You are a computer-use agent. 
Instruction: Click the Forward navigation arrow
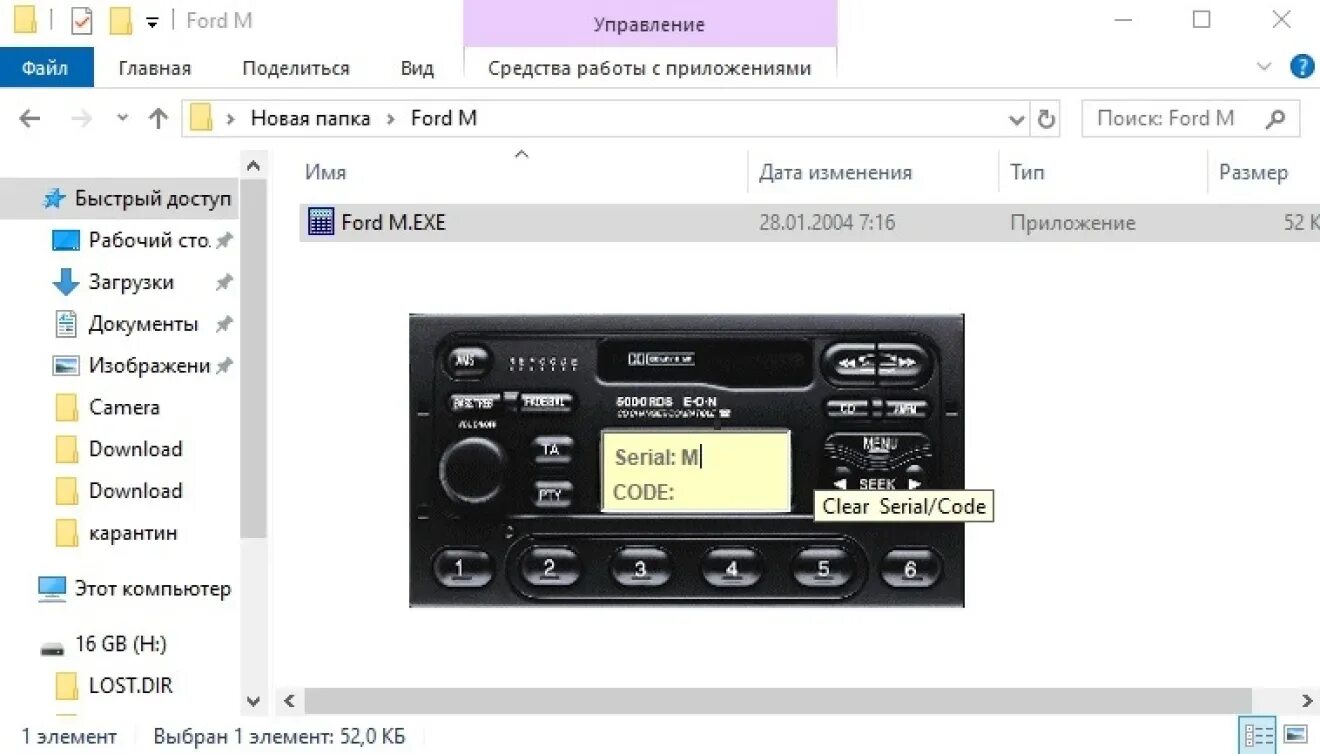[82, 118]
